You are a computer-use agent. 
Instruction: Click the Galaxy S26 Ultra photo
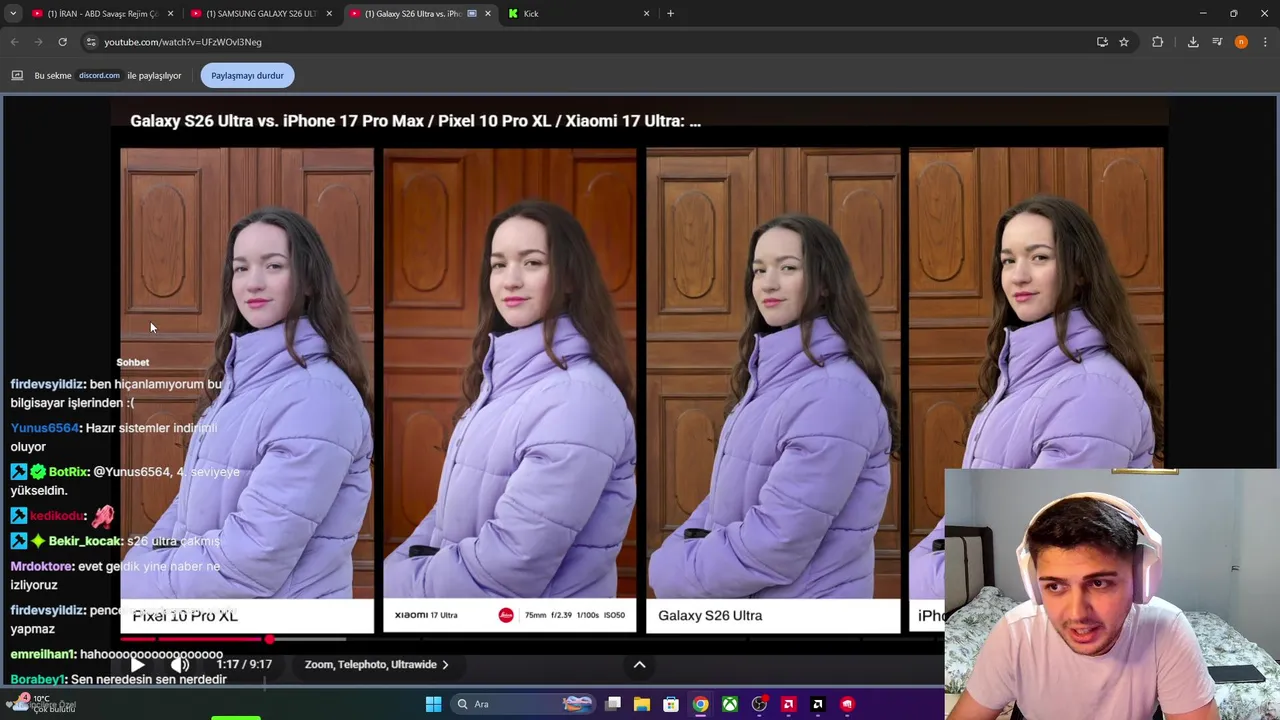coord(773,373)
